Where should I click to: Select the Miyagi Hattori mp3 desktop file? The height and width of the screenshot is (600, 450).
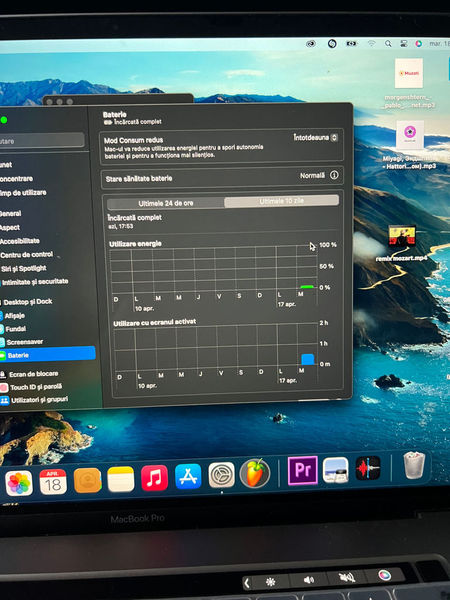410,145
